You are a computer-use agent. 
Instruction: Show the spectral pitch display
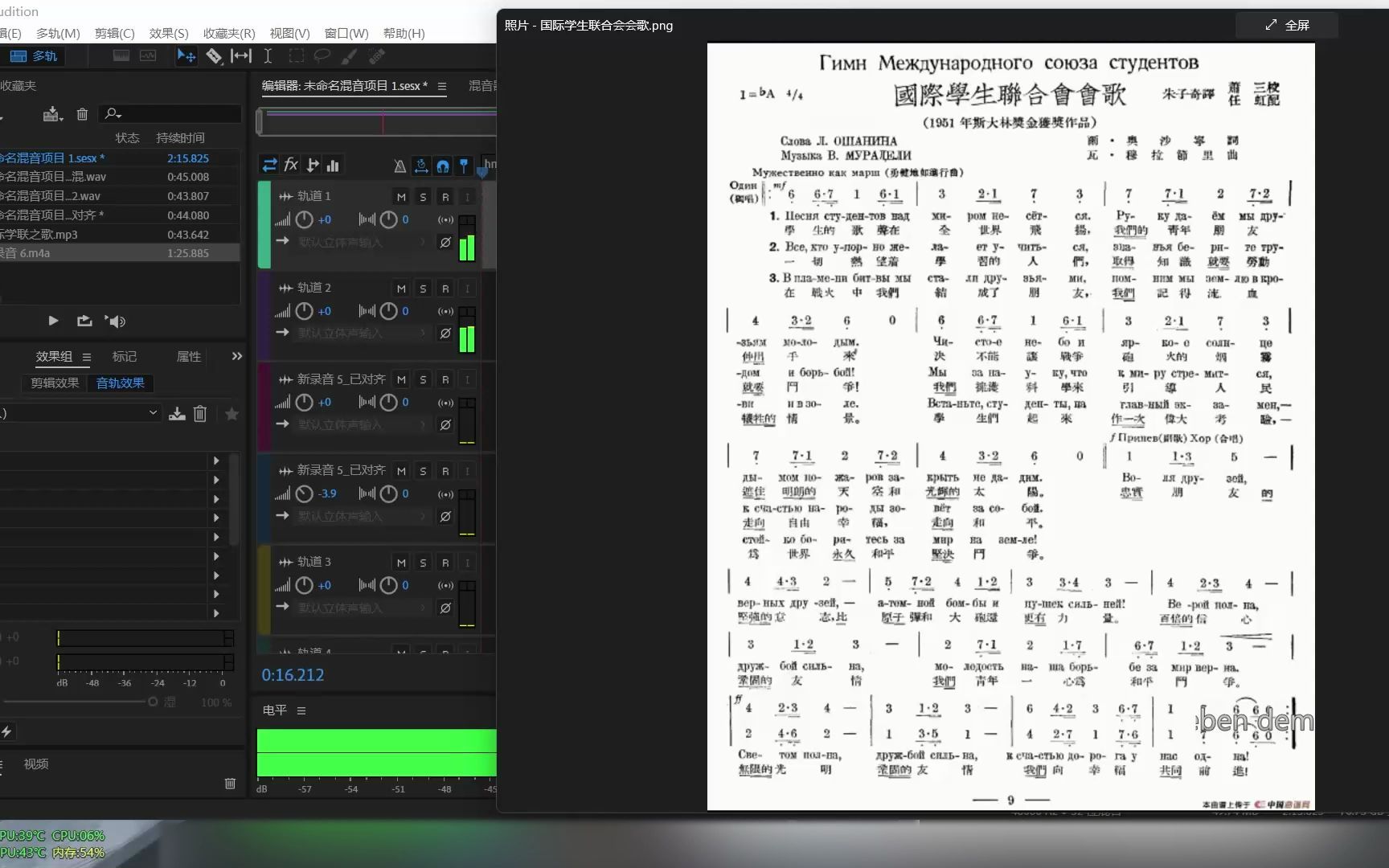(148, 55)
